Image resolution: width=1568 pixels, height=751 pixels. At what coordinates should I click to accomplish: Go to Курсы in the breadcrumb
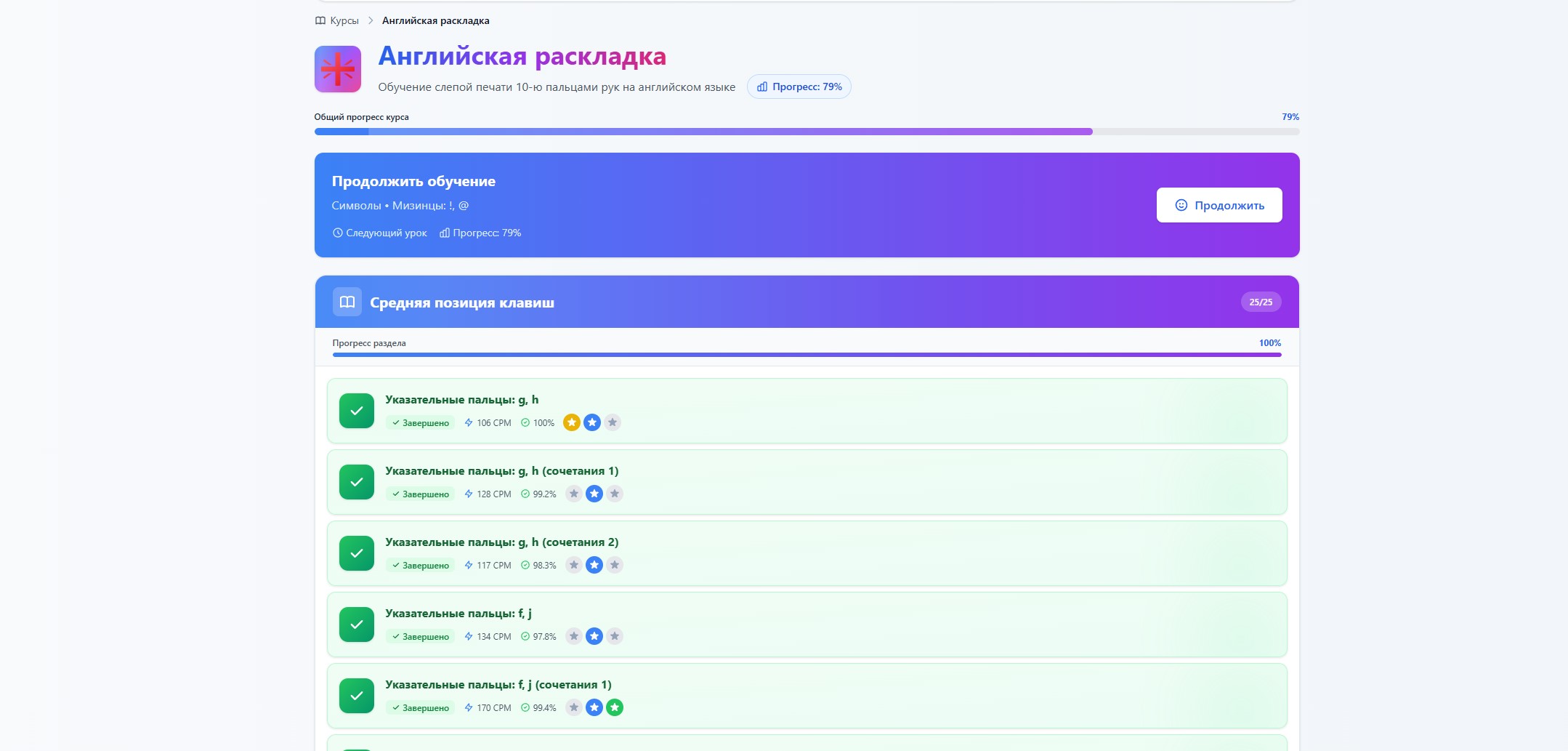click(x=344, y=20)
